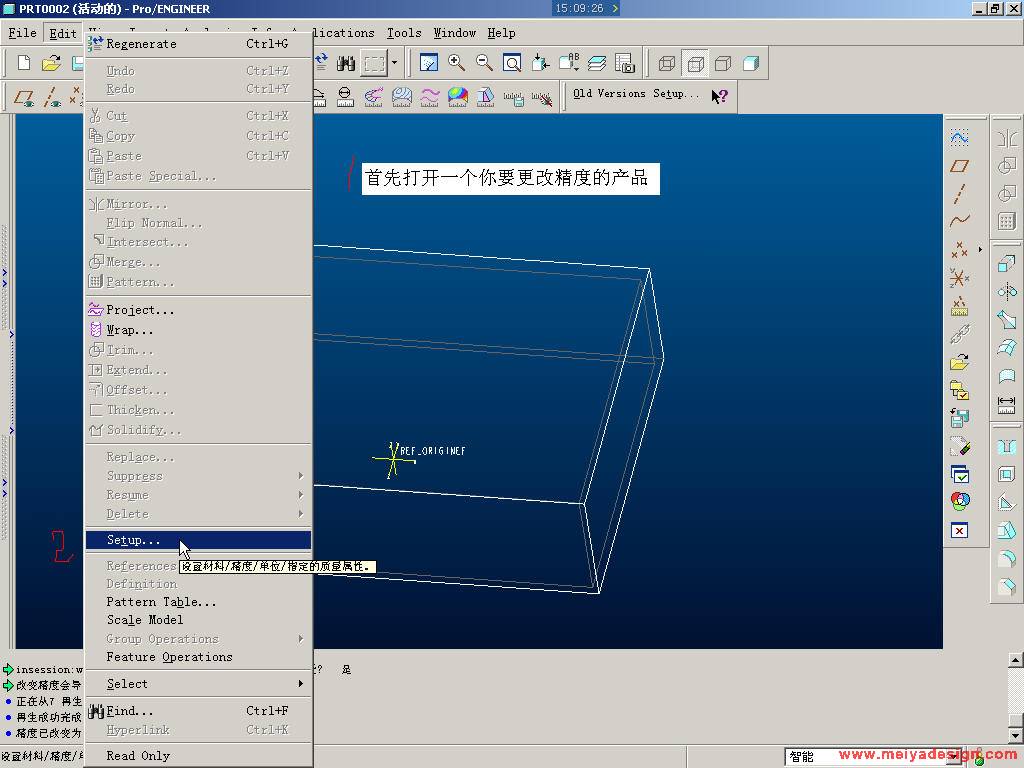This screenshot has height=768, width=1024.
Task: Open the find binoculars toolbar icon
Action: (x=346, y=63)
